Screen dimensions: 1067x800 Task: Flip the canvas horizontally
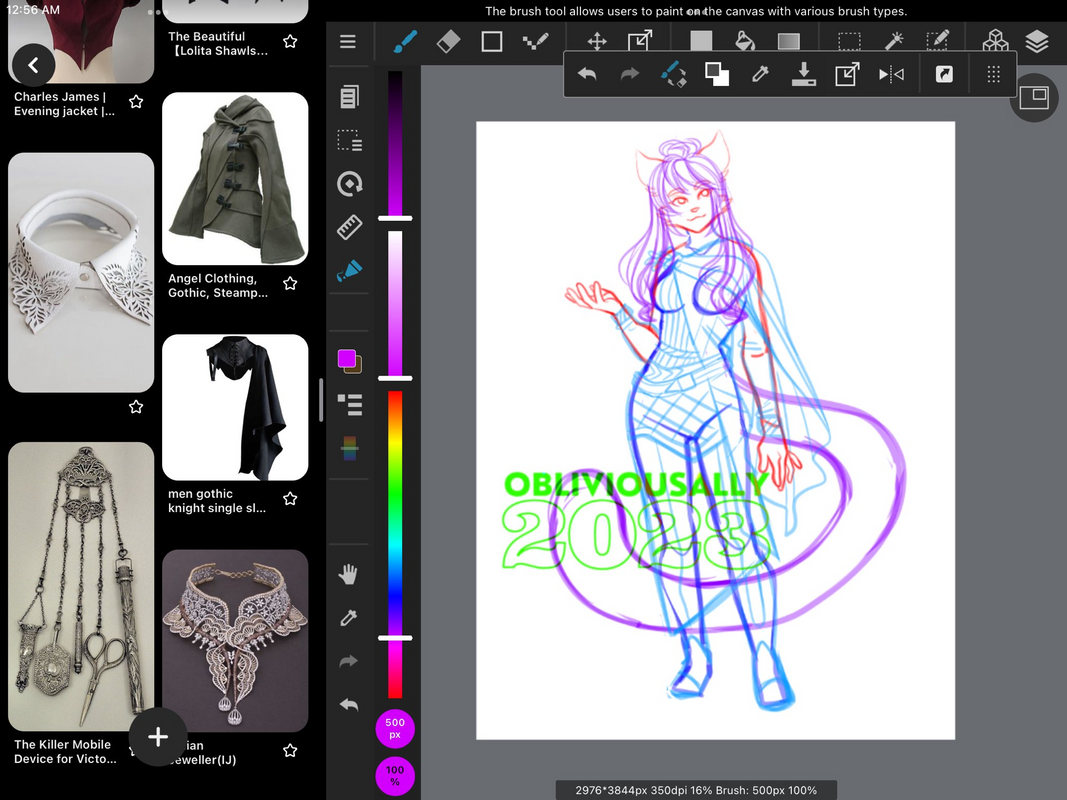tap(891, 73)
